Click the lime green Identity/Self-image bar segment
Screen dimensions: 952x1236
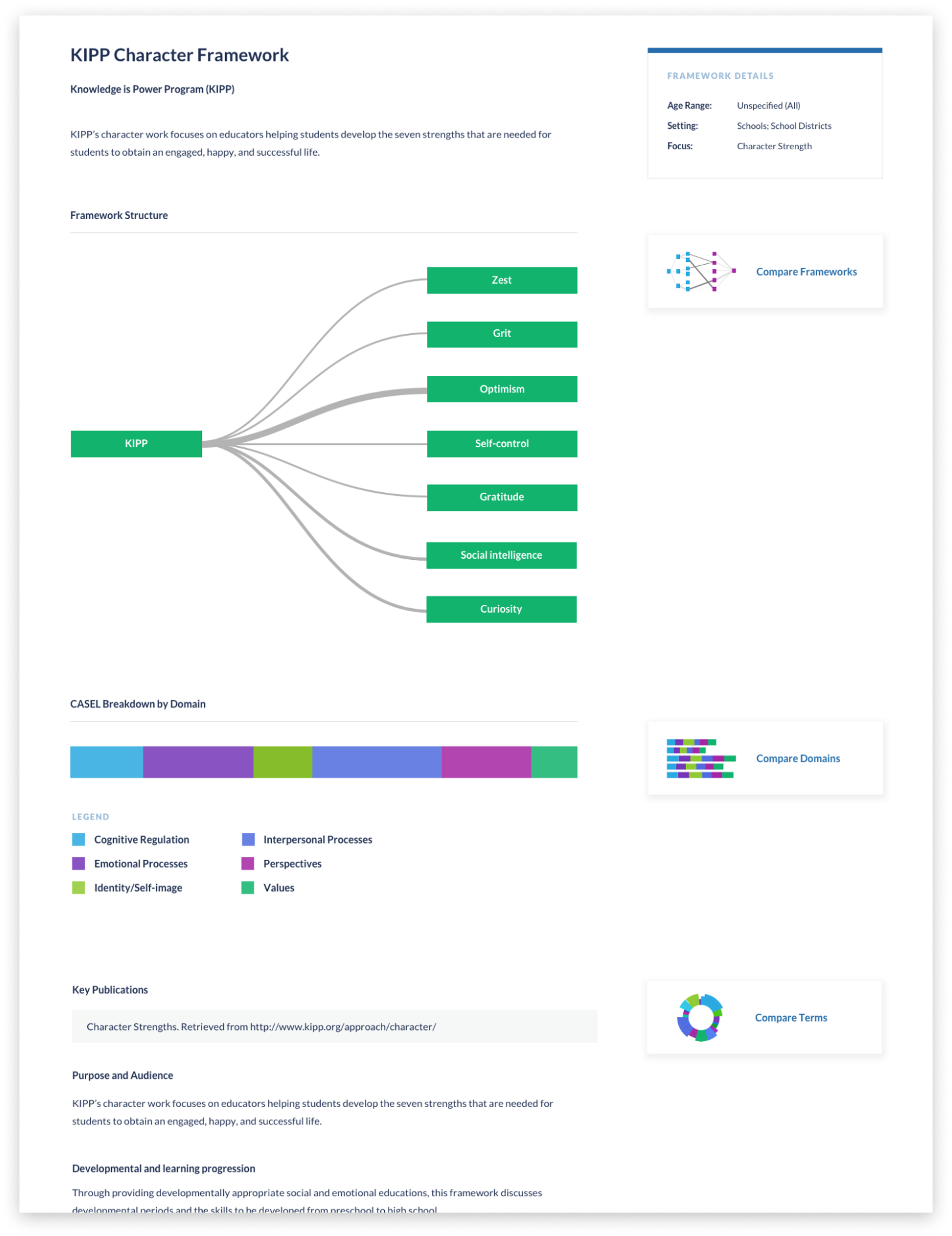coord(283,762)
